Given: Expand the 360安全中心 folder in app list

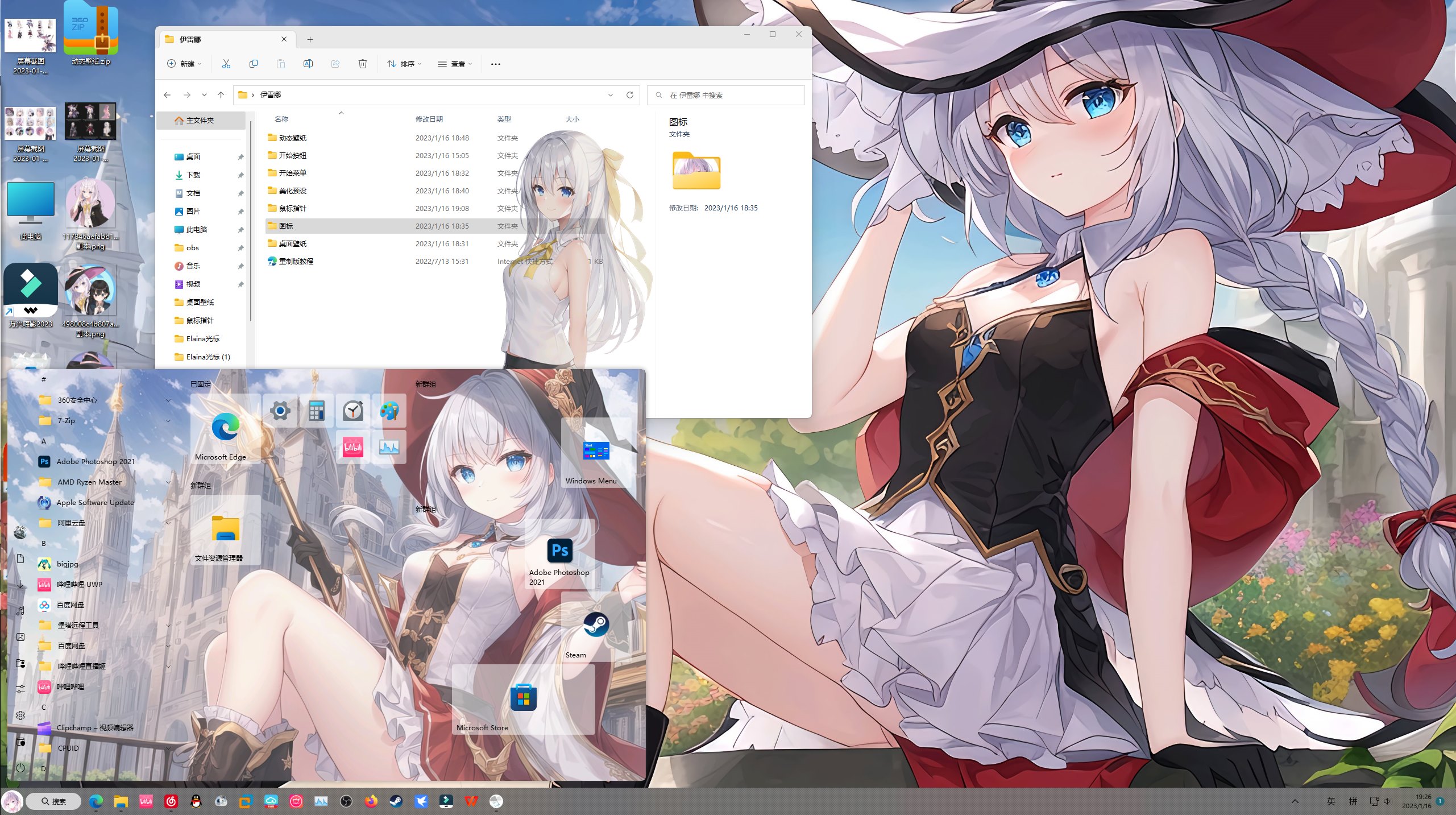Looking at the screenshot, I should [168, 400].
